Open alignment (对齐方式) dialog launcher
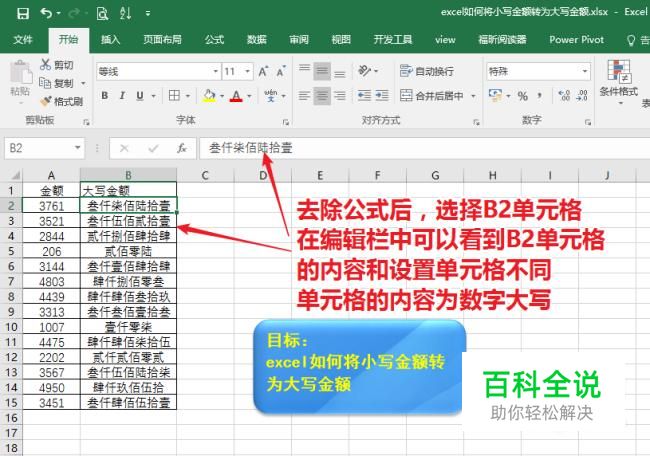 tap(476, 122)
